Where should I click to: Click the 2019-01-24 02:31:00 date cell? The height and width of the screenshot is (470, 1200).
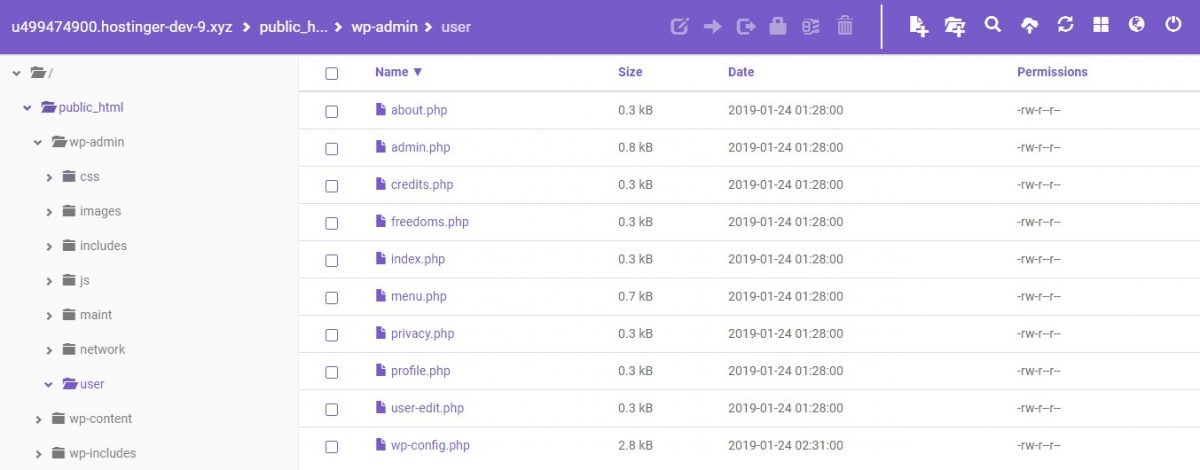pyautogui.click(x=785, y=445)
